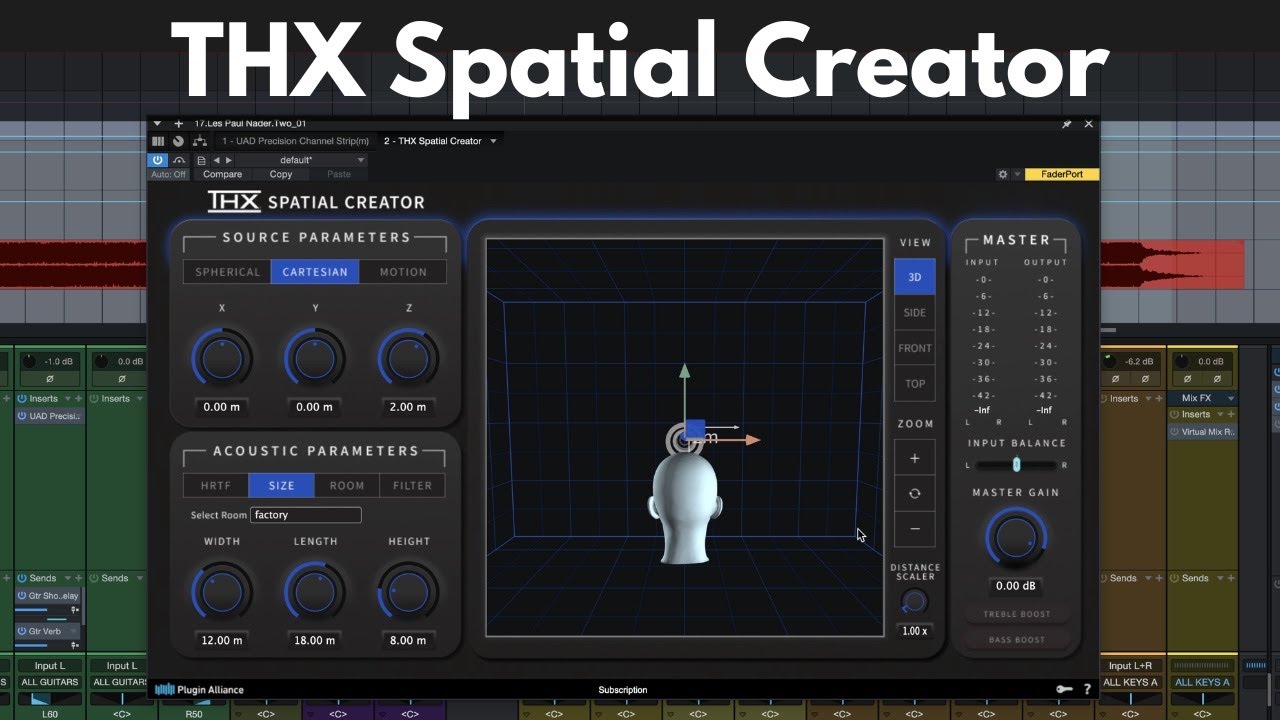This screenshot has height=720, width=1280.
Task: Click the Plugin Alliance logo
Action: 199,689
